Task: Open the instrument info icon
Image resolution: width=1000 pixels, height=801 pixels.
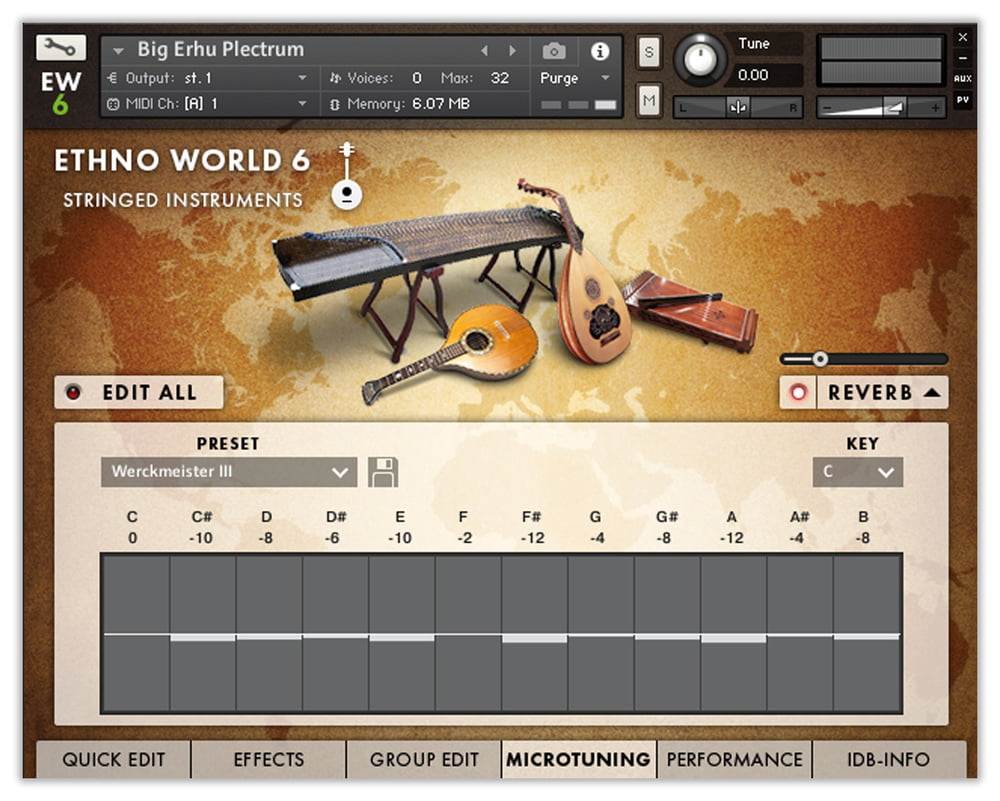Action: (x=599, y=51)
